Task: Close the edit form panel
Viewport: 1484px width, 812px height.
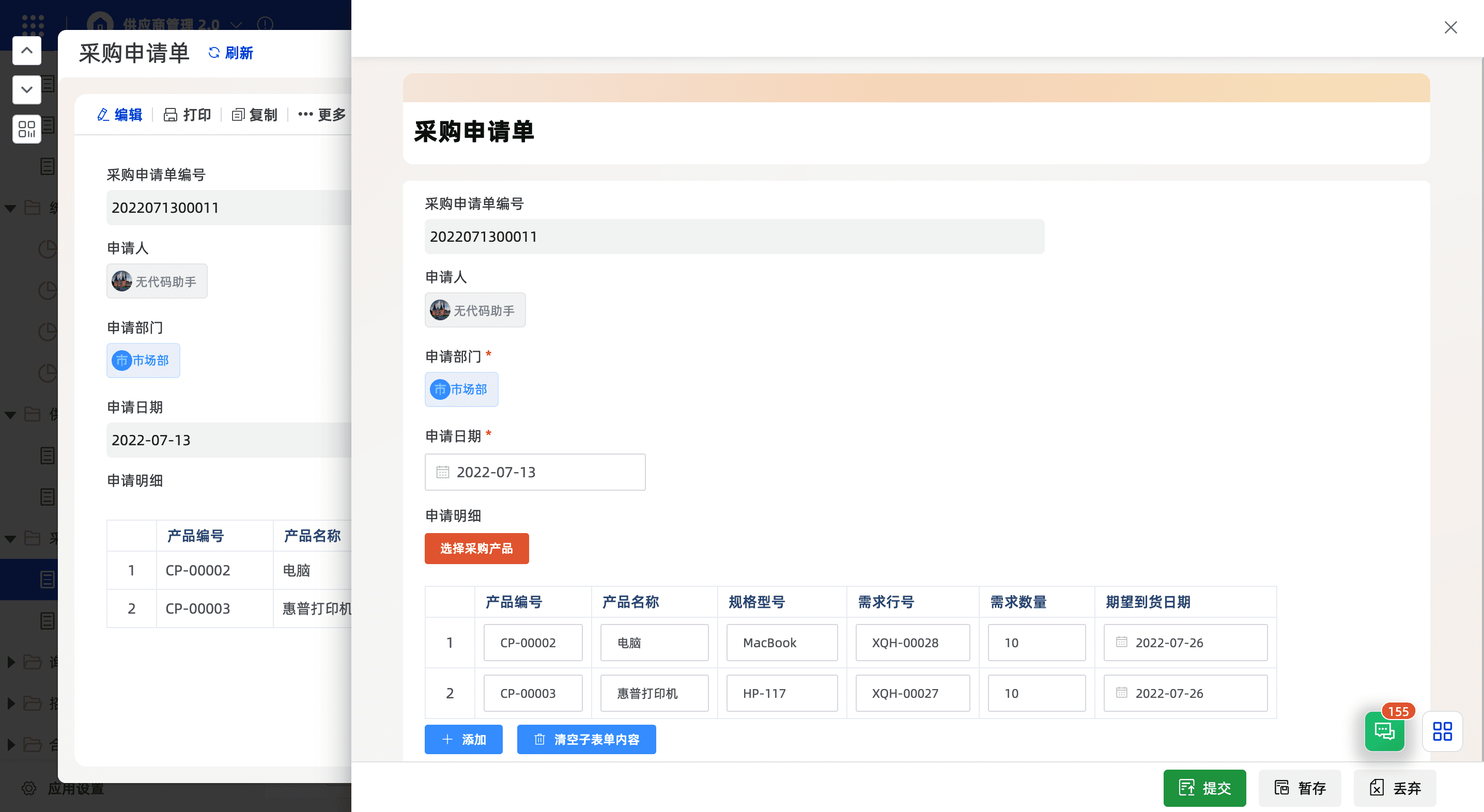Action: coord(1450,27)
